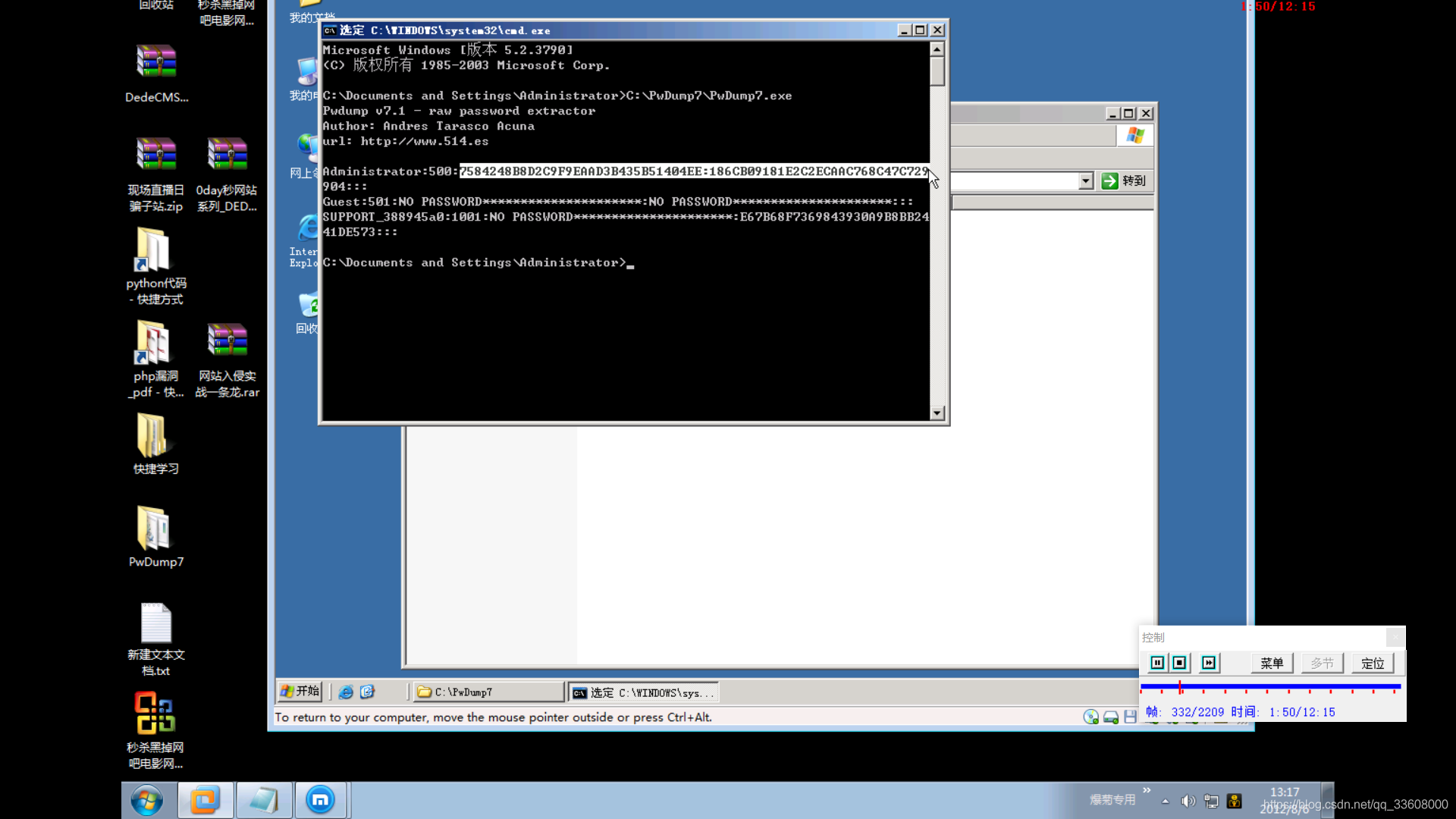
Task: Click the red position marker on the timeline
Action: pyautogui.click(x=1180, y=687)
